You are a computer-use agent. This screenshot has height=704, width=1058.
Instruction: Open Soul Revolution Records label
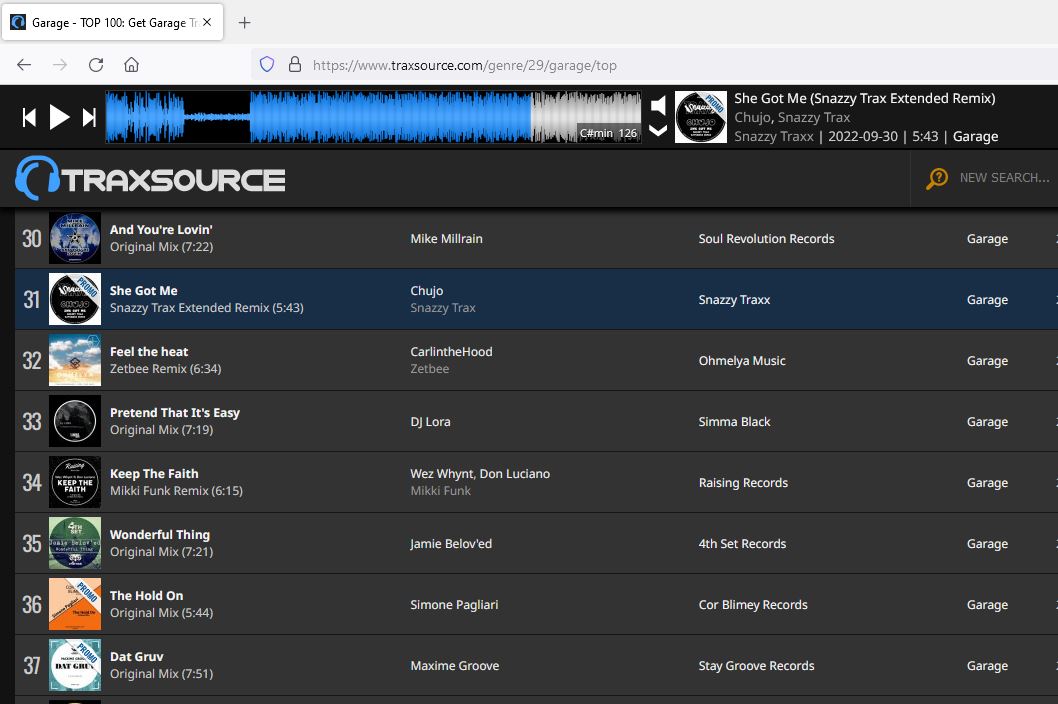767,239
